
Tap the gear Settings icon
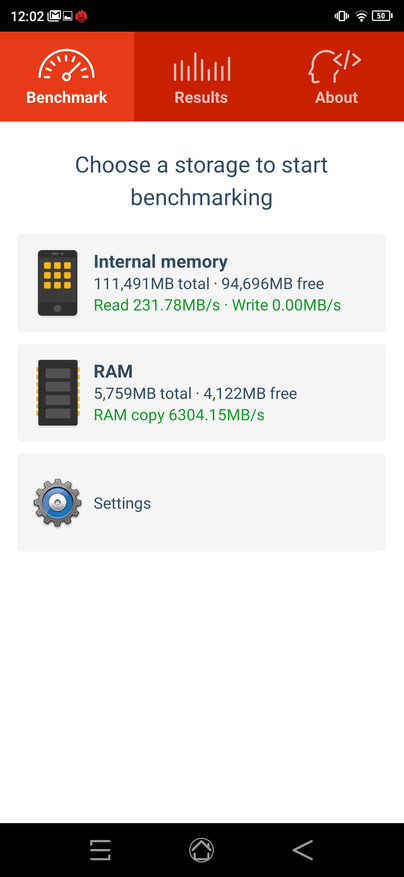pyautogui.click(x=57, y=503)
